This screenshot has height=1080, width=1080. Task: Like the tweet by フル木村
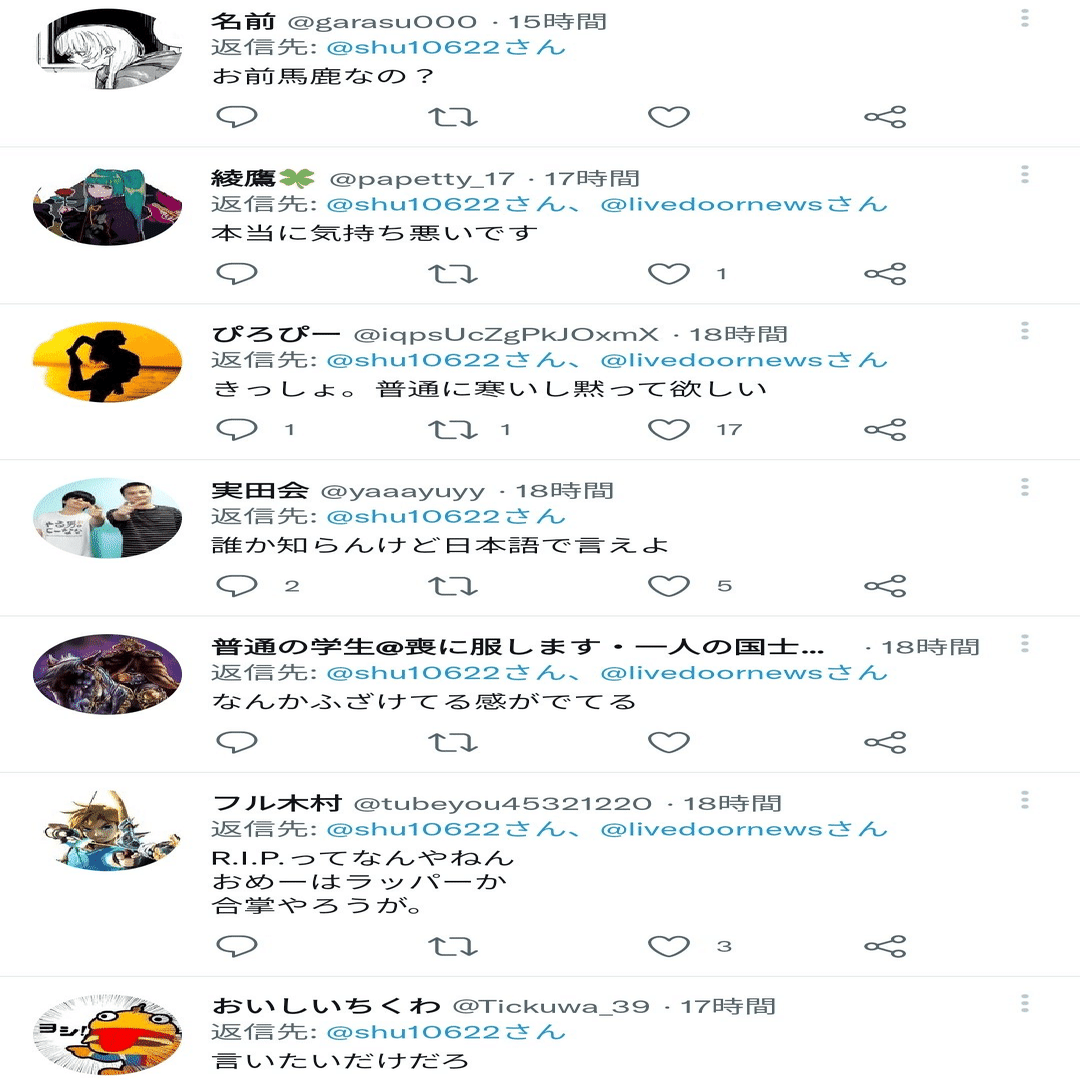coord(669,946)
